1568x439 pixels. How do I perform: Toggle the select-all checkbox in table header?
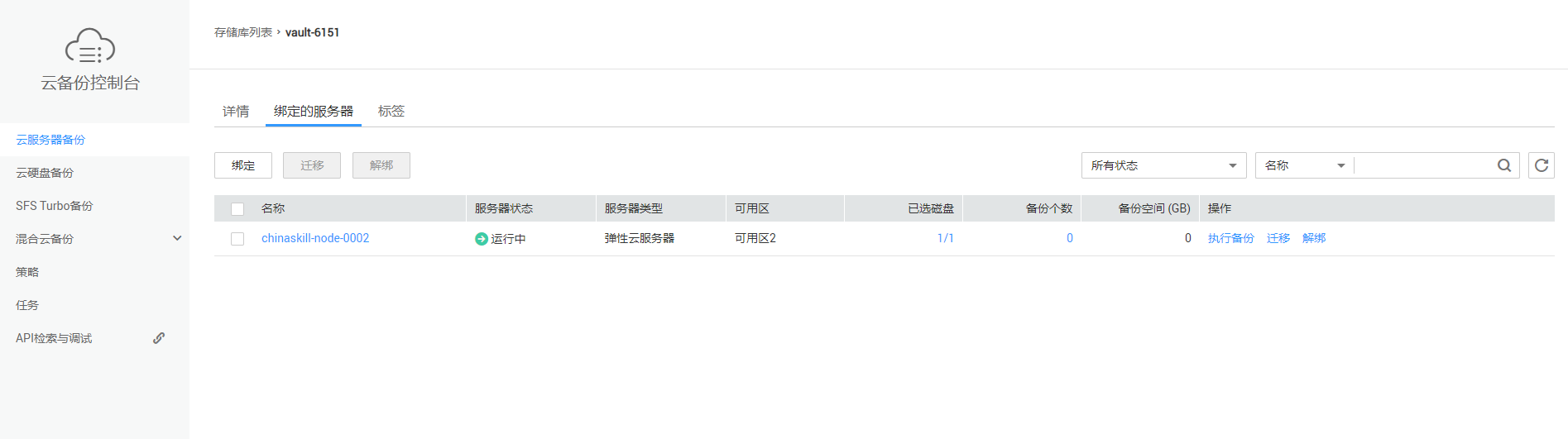pos(237,209)
